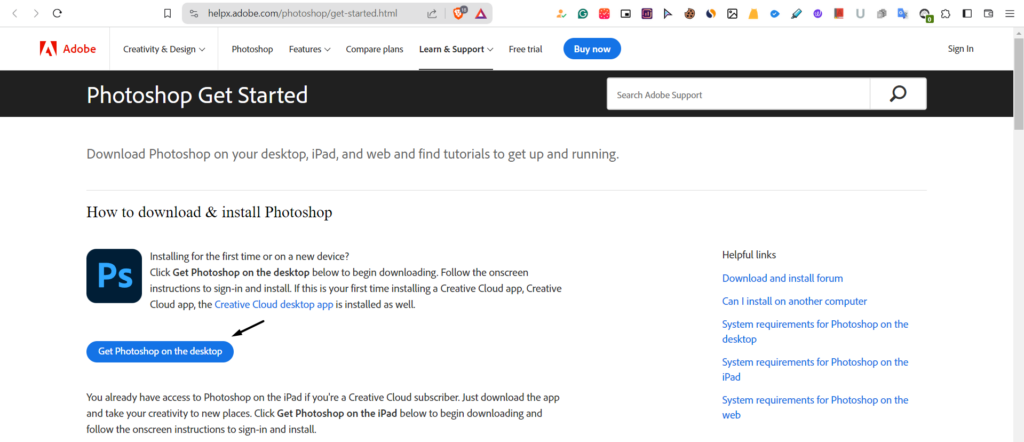This screenshot has width=1024, height=442.
Task: Open the Download and install forum link
Action: click(x=782, y=278)
